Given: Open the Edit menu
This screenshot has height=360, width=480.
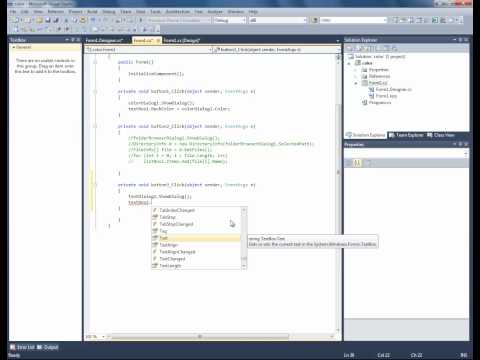Looking at the screenshot, I should 25,12.
